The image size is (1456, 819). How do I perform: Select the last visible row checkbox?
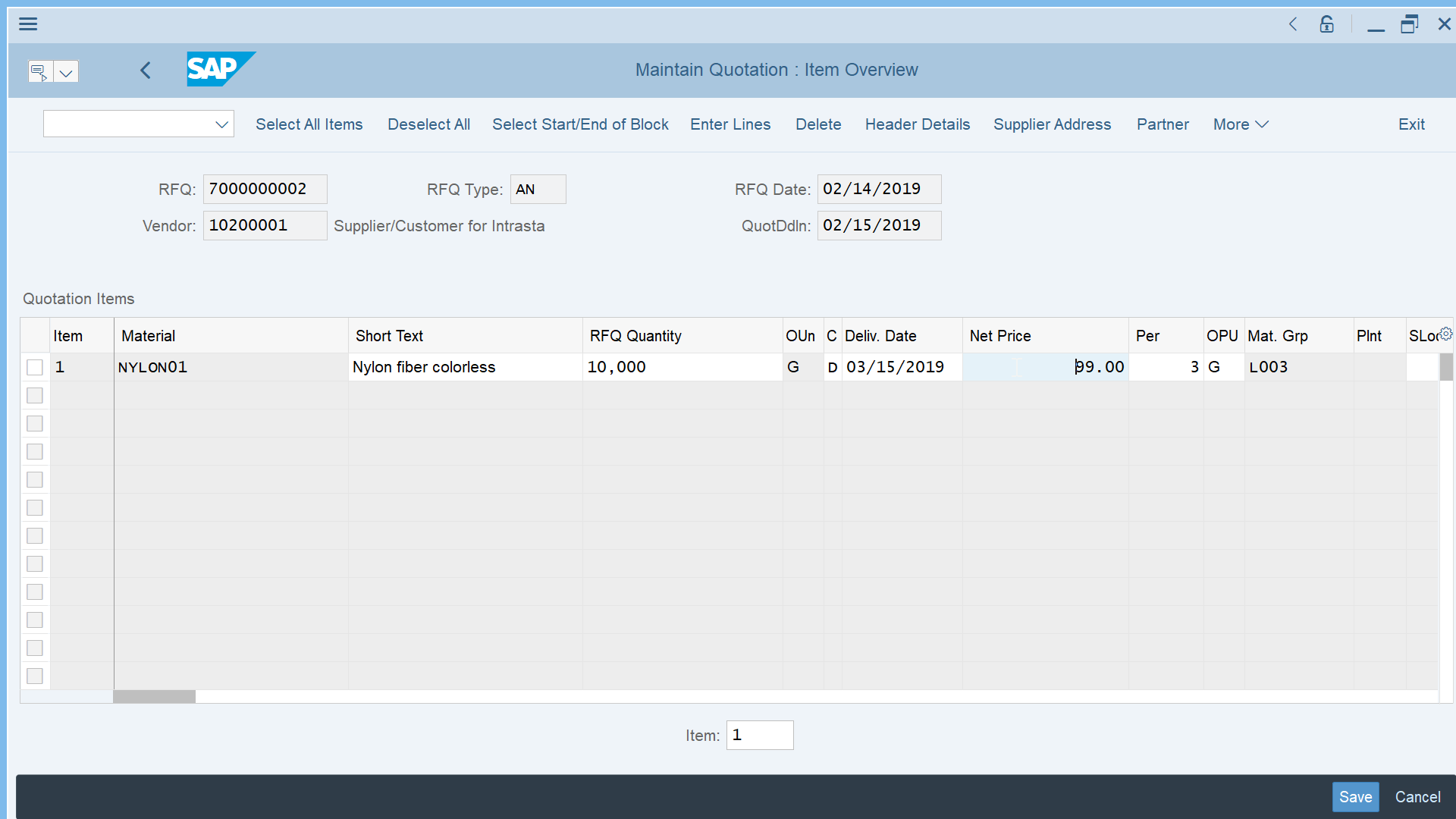point(34,676)
